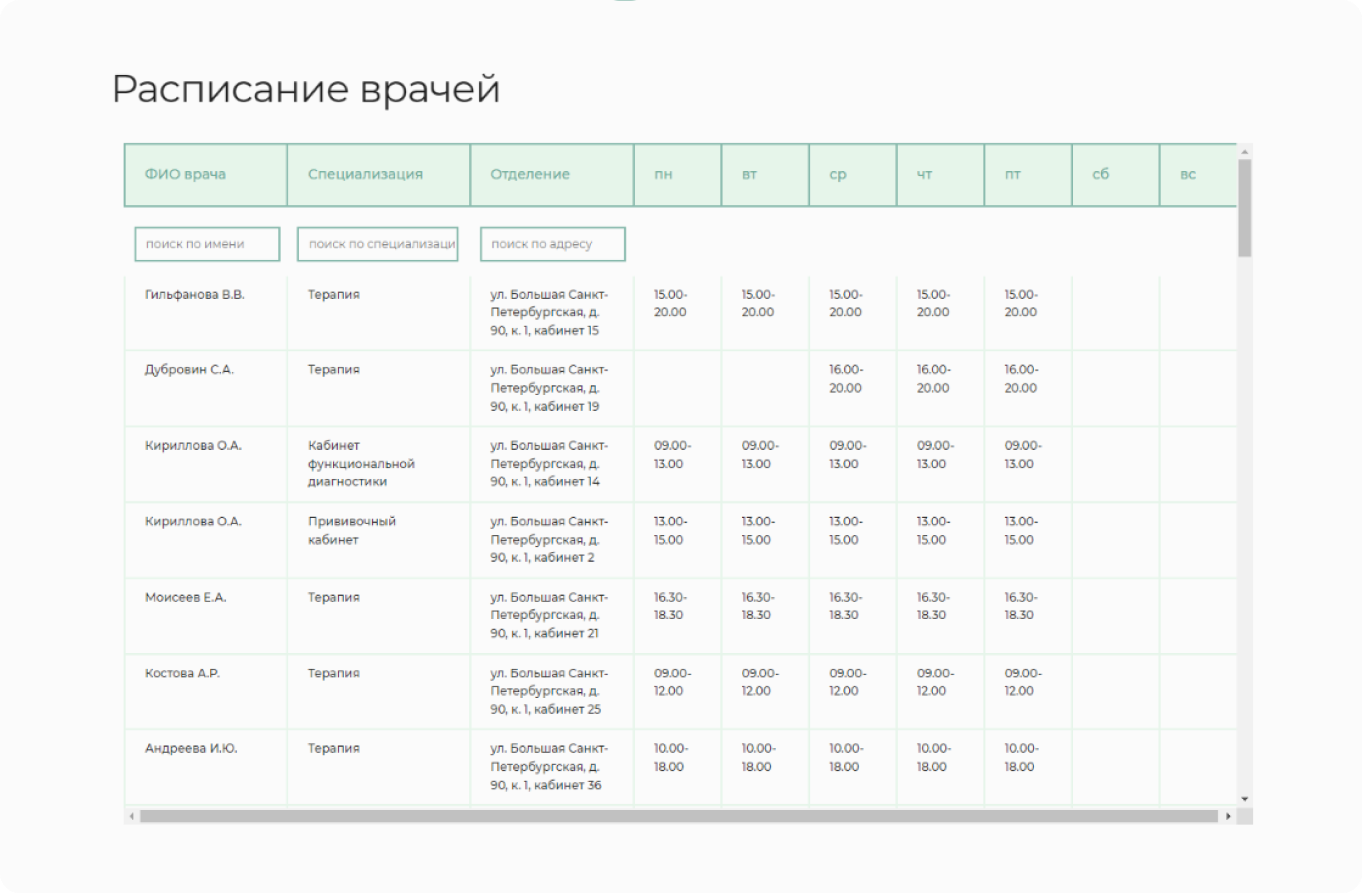Click "Кабинет функциональной диагностики" specialization cell

(x=361, y=464)
